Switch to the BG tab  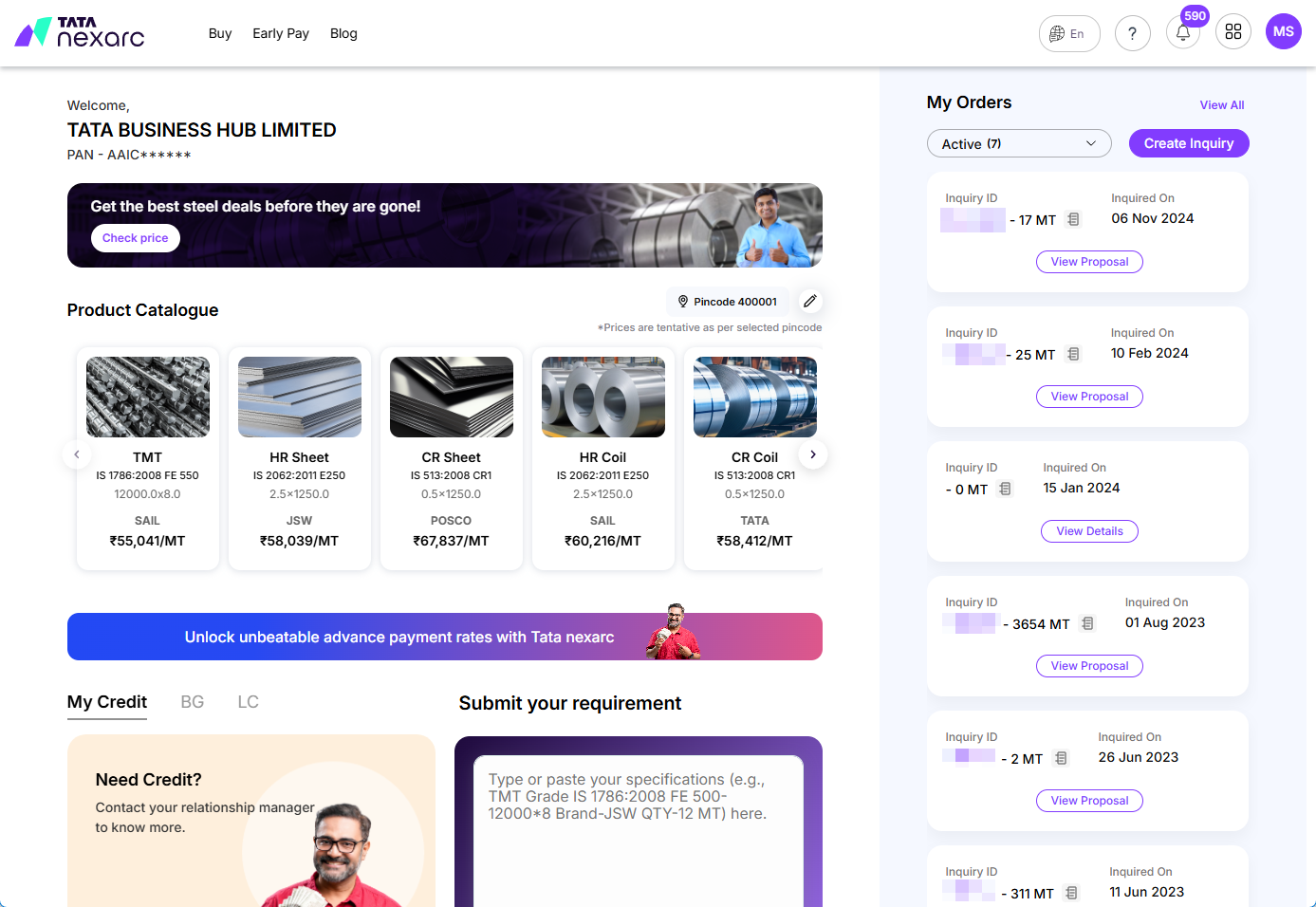click(x=193, y=702)
